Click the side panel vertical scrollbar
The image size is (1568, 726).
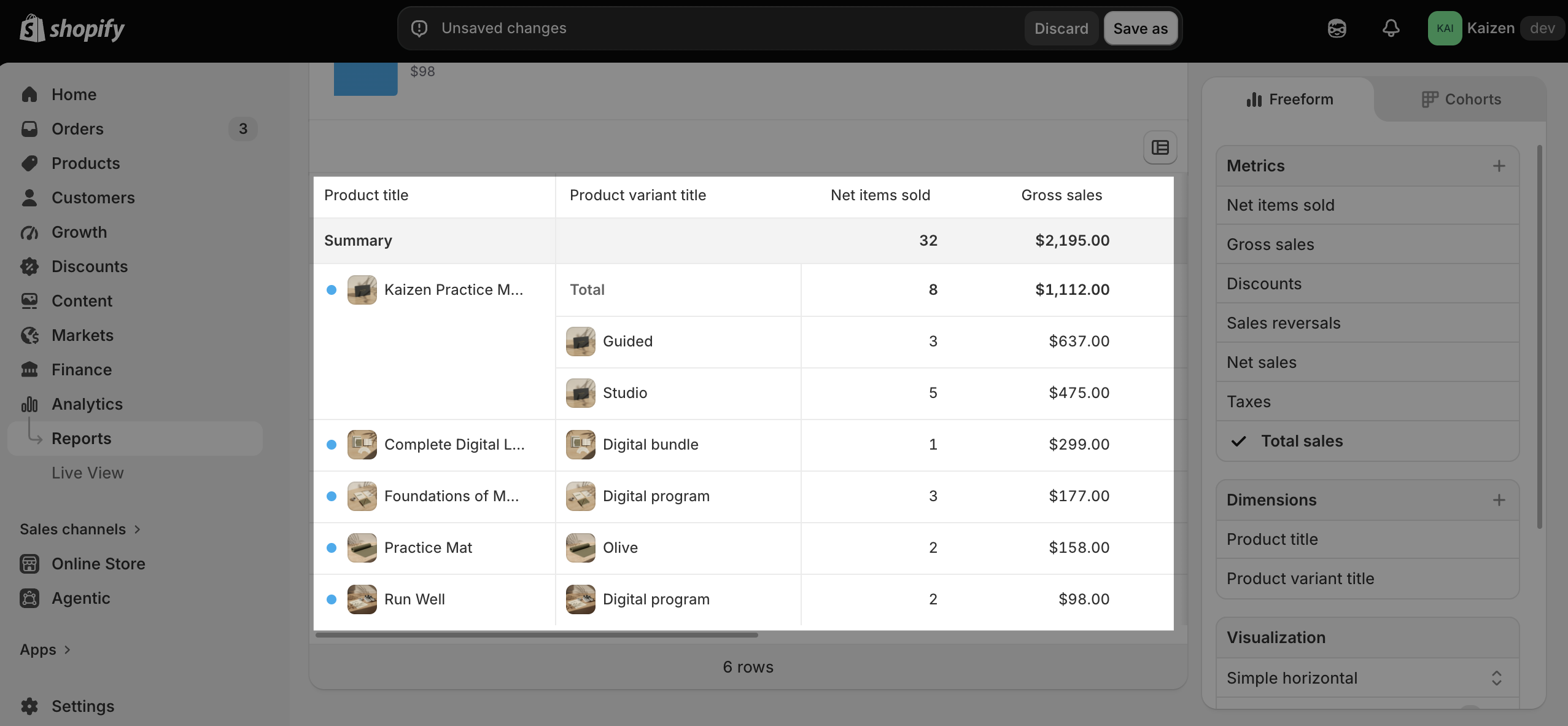pos(1539,337)
